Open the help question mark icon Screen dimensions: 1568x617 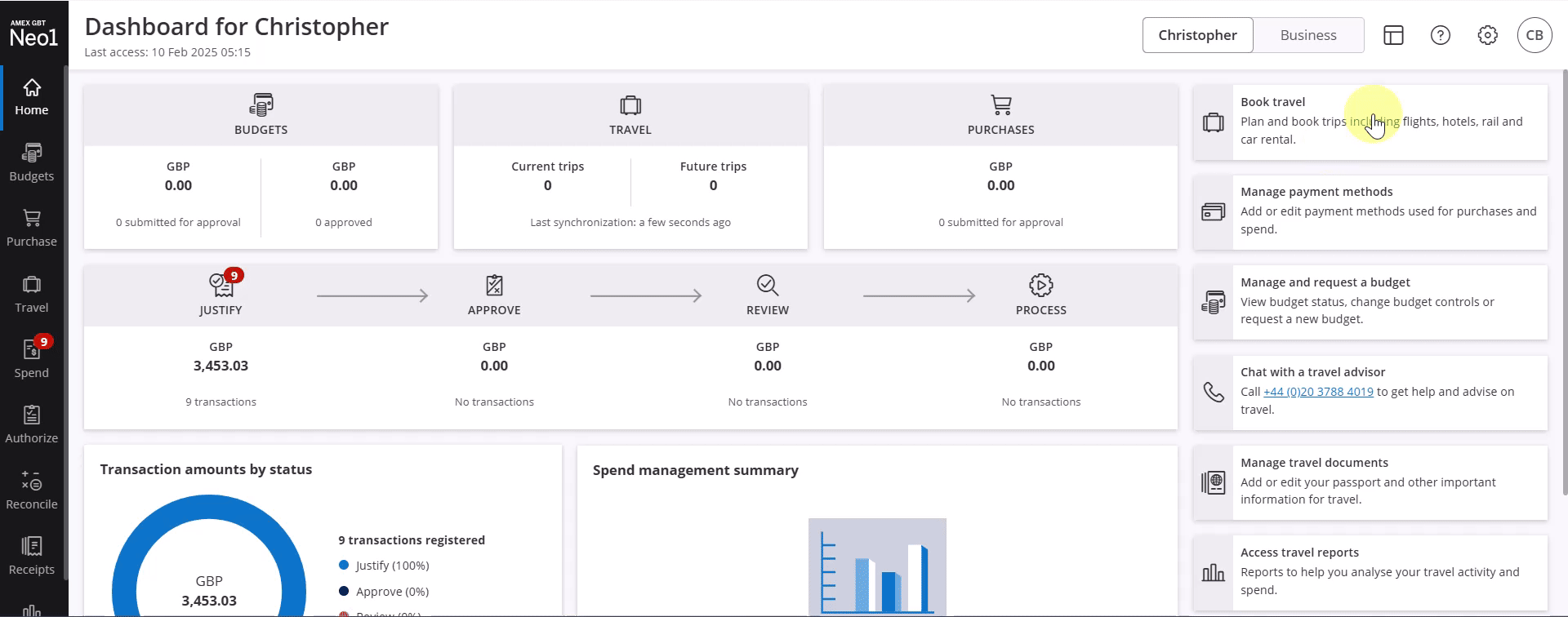click(x=1441, y=35)
